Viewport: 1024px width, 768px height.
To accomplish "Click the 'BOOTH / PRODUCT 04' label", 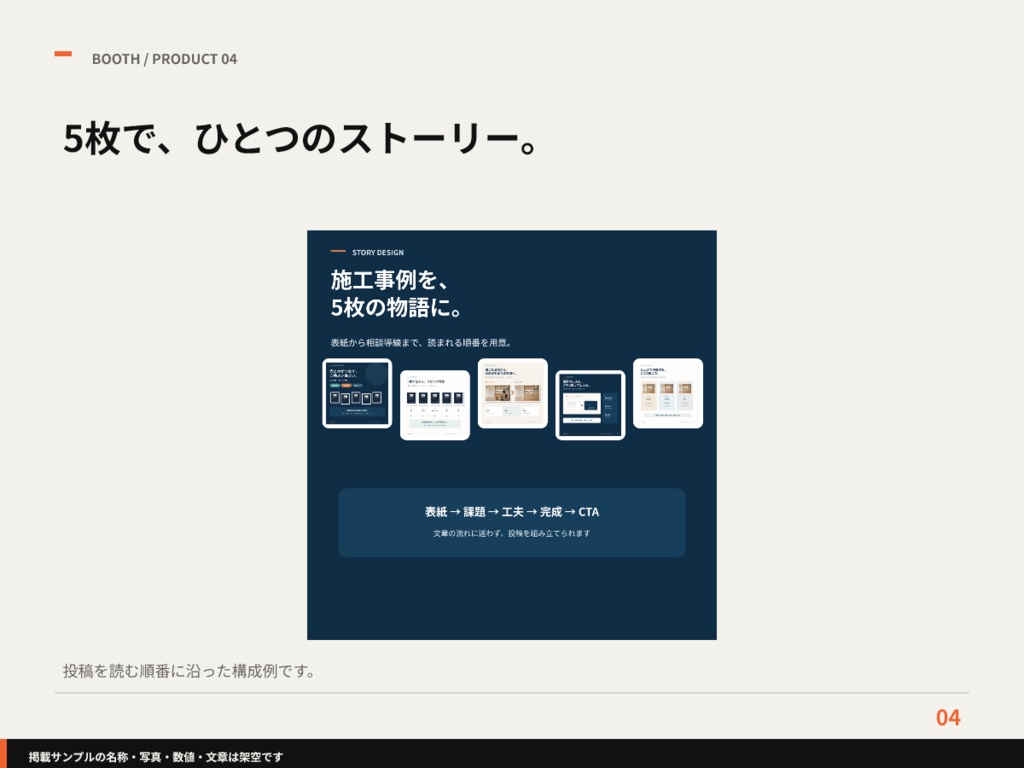I will pyautogui.click(x=165, y=59).
